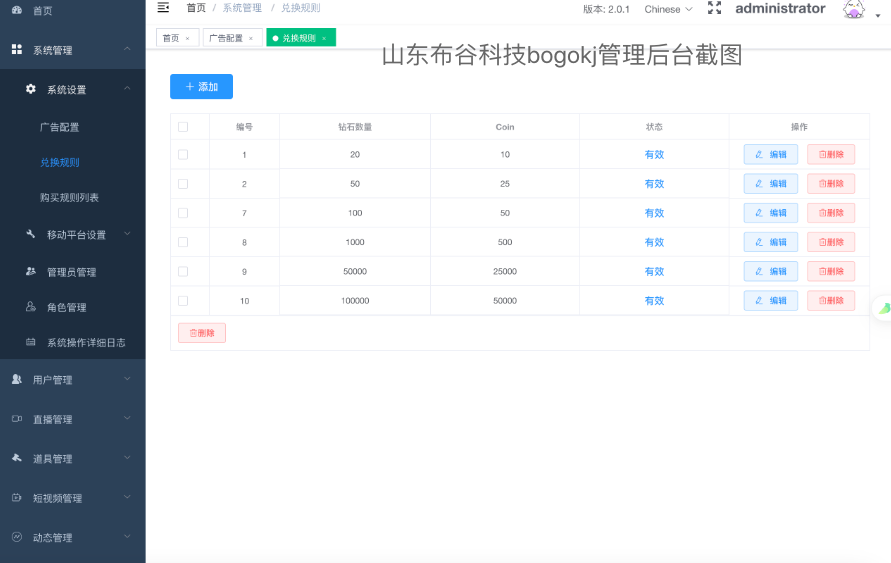Check the row with ID 1
Screen dimensions: 891x563
tap(183, 154)
